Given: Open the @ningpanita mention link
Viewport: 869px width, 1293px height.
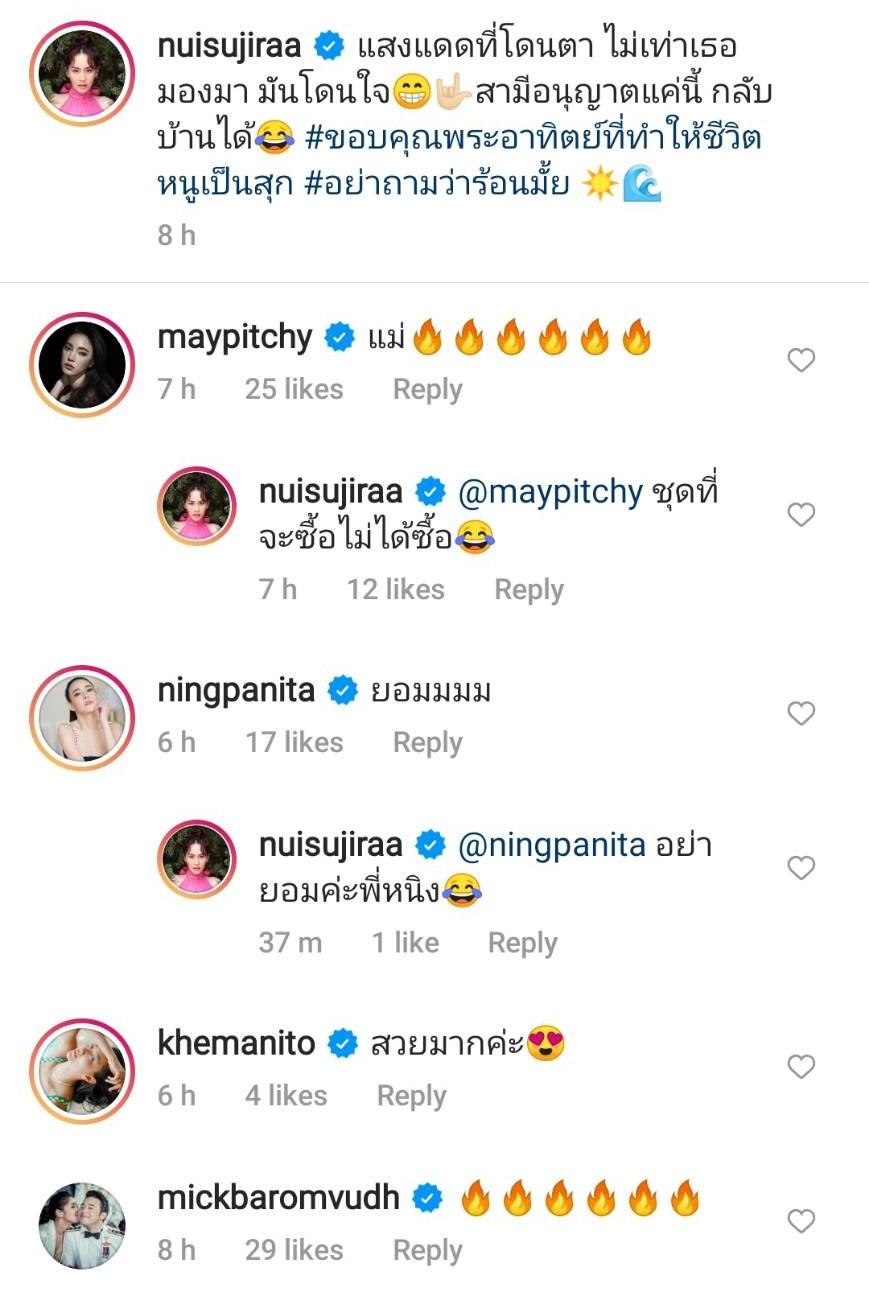Looking at the screenshot, I should pos(551,845).
